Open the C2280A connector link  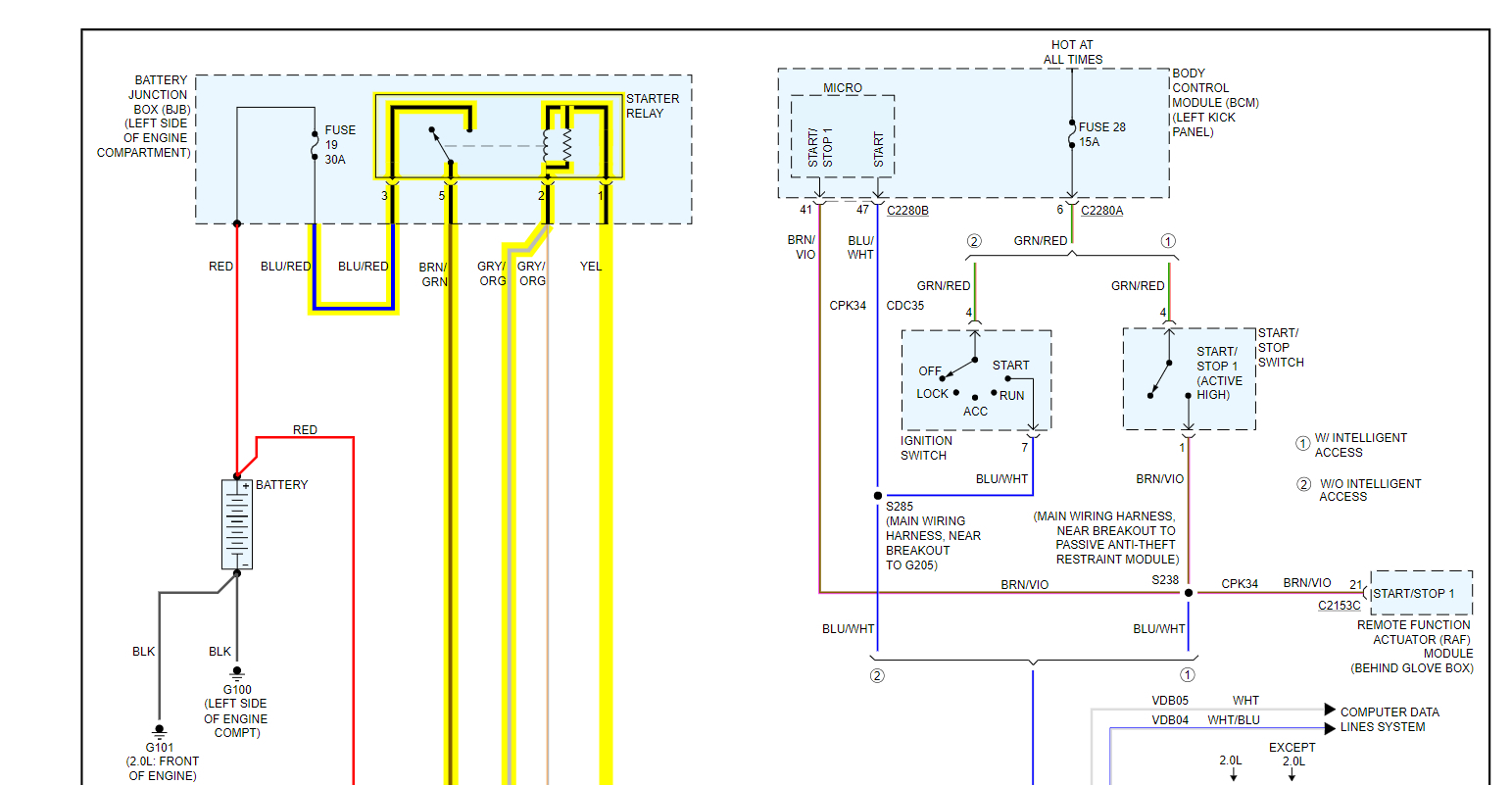click(1102, 211)
